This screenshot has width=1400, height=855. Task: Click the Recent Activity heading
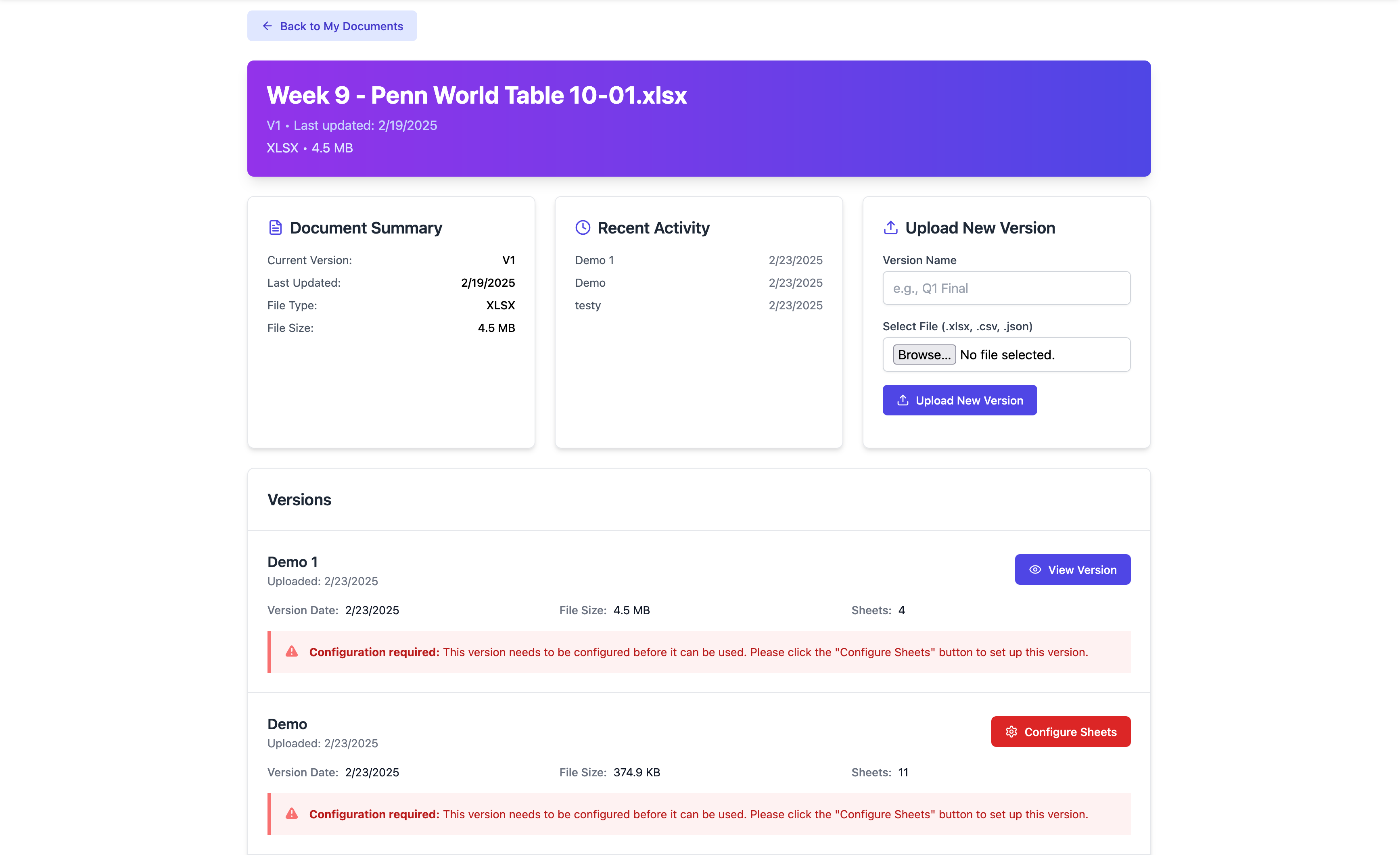click(654, 228)
